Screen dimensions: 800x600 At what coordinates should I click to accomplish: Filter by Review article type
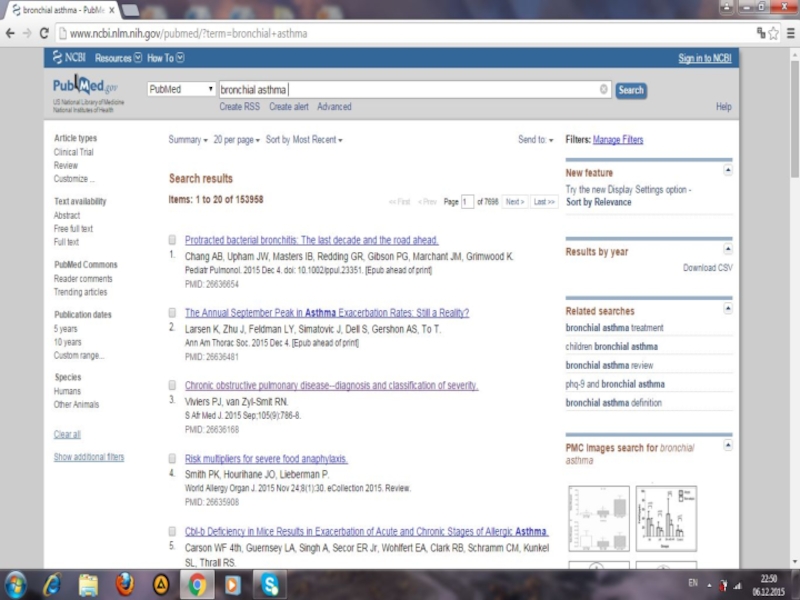[66, 165]
